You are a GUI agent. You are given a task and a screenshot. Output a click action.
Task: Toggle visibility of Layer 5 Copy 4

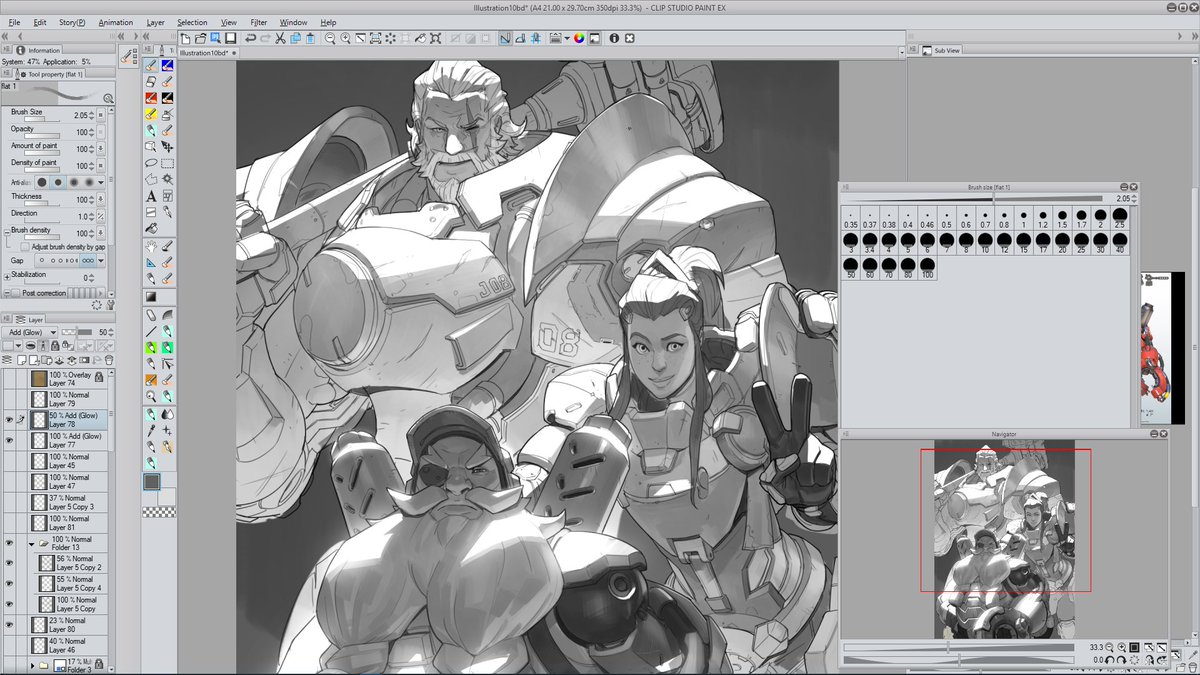[8, 584]
